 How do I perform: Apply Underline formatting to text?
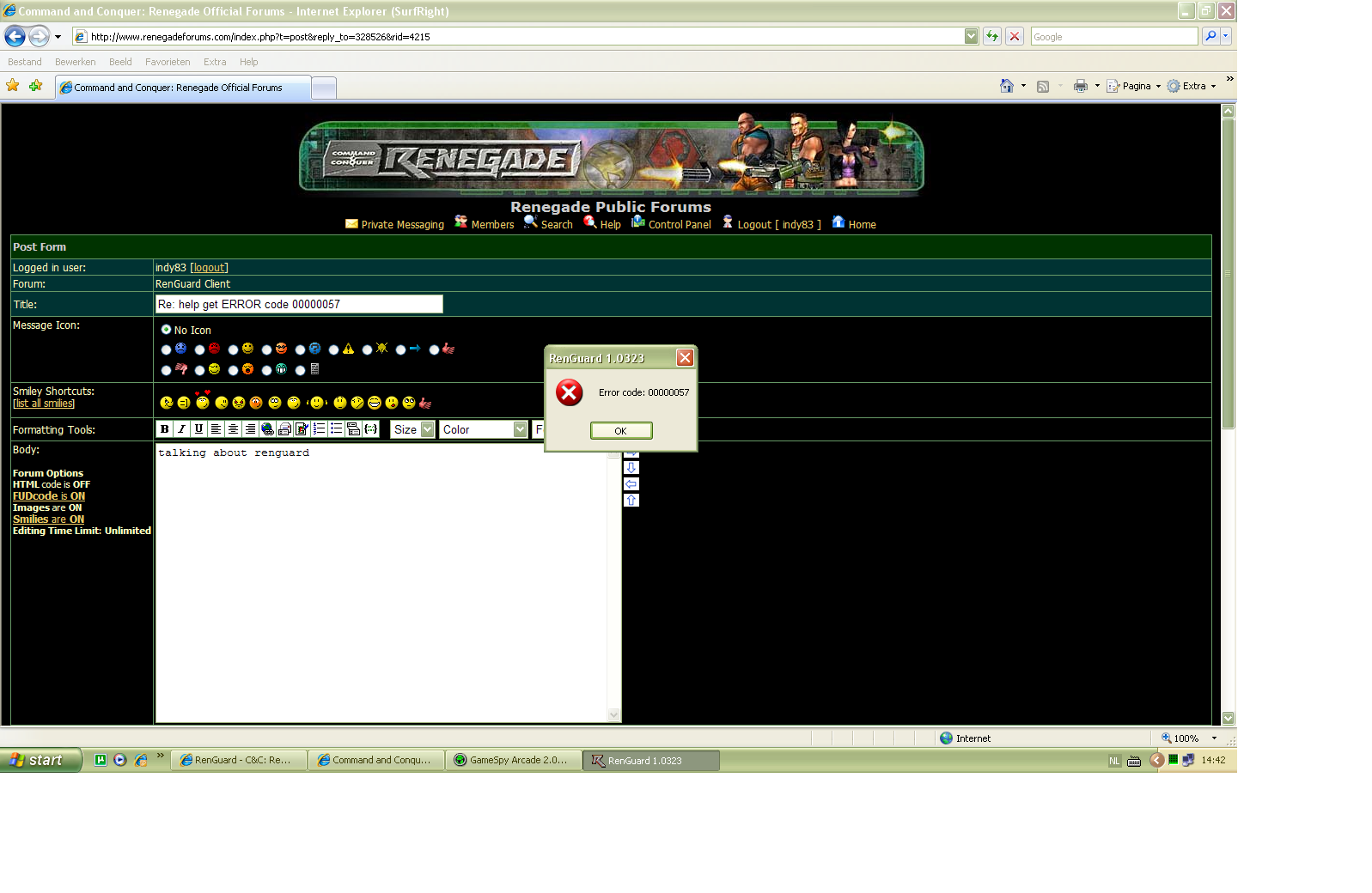(x=198, y=429)
